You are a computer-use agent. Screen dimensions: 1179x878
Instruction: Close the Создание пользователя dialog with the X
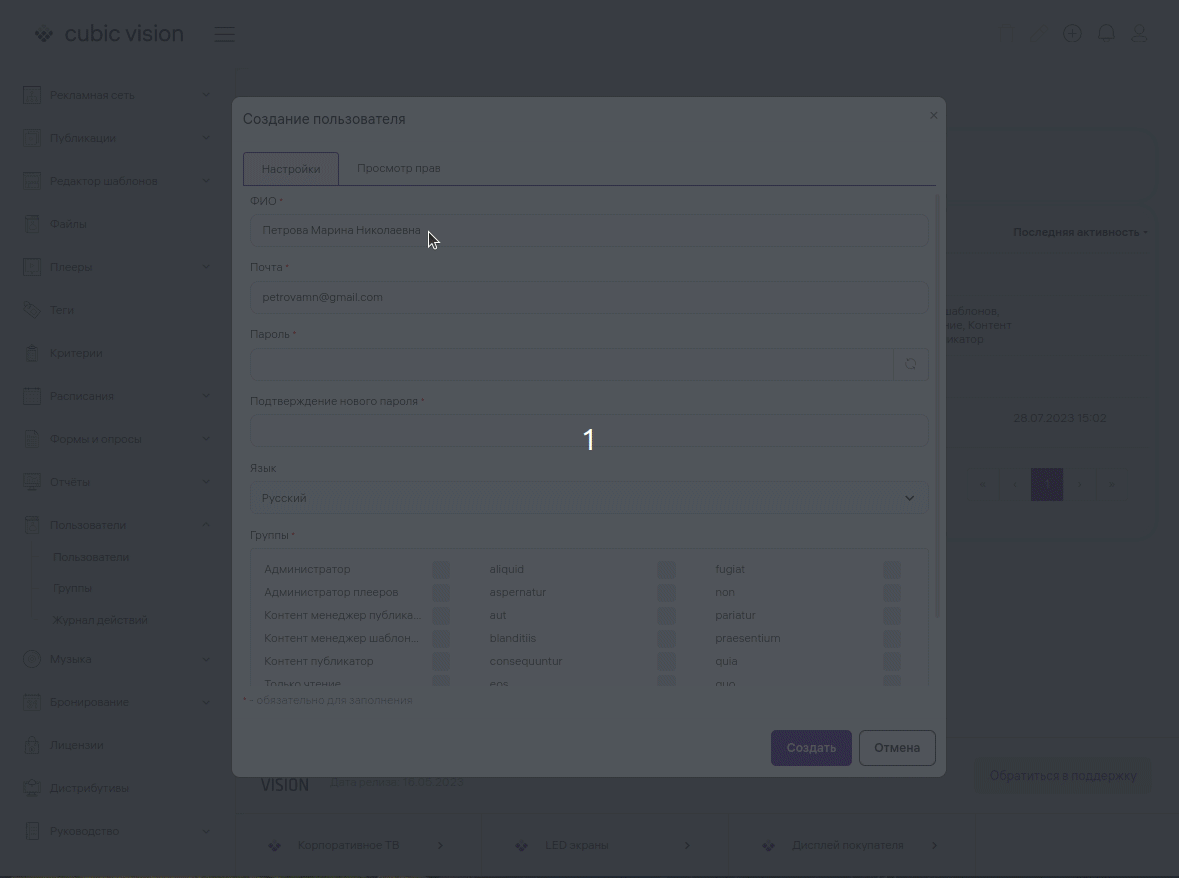(933, 115)
